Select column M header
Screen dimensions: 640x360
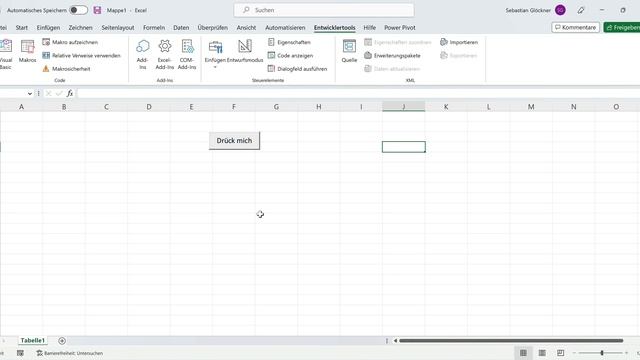click(x=531, y=107)
